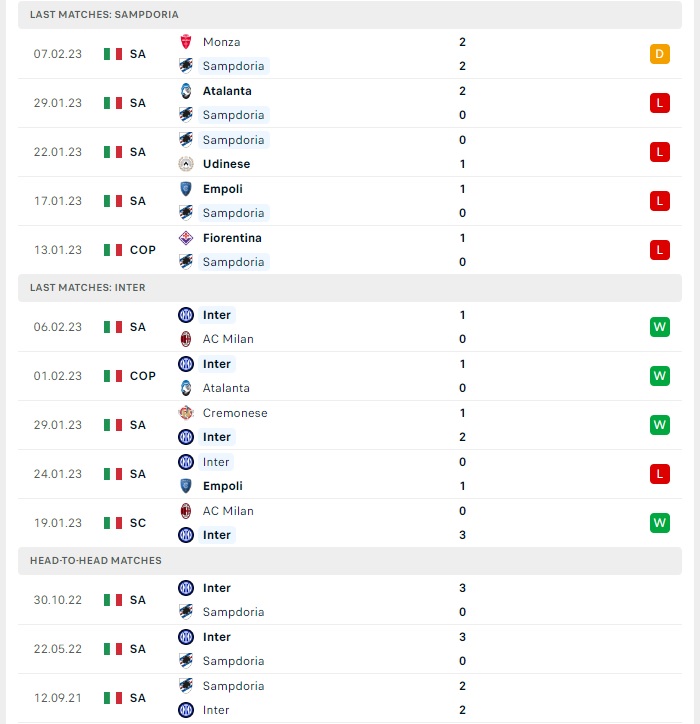Click the Cremonese team crest icon
Screen dimensions: 700x724
186,413
